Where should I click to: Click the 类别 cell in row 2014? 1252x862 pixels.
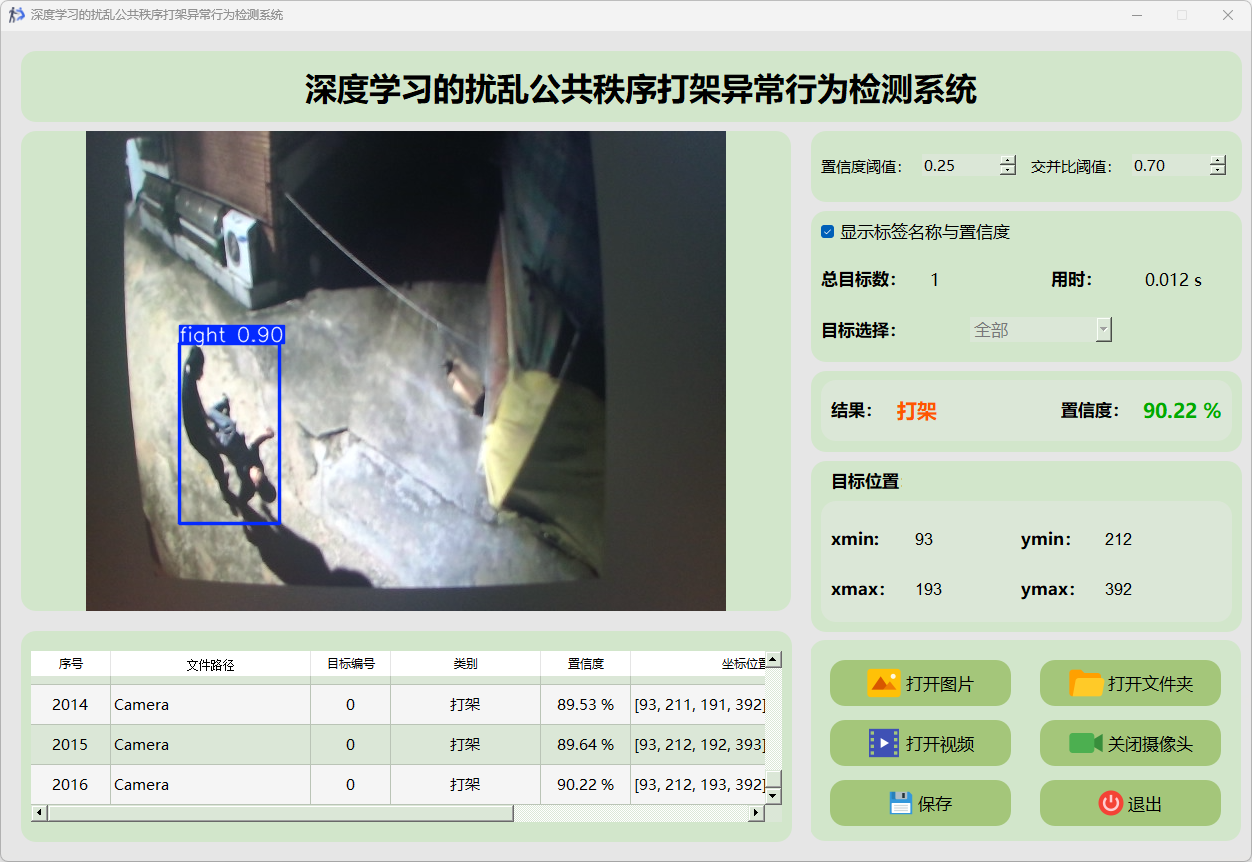coord(465,705)
